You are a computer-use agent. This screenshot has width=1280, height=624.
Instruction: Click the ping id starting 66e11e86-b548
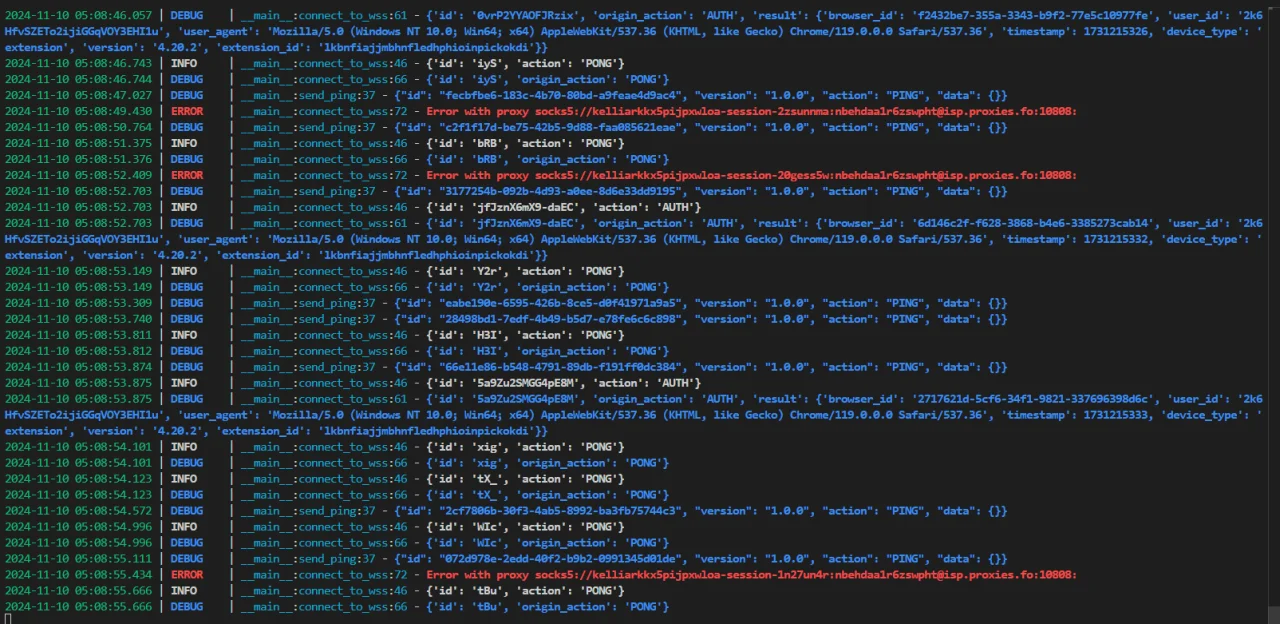(562, 367)
